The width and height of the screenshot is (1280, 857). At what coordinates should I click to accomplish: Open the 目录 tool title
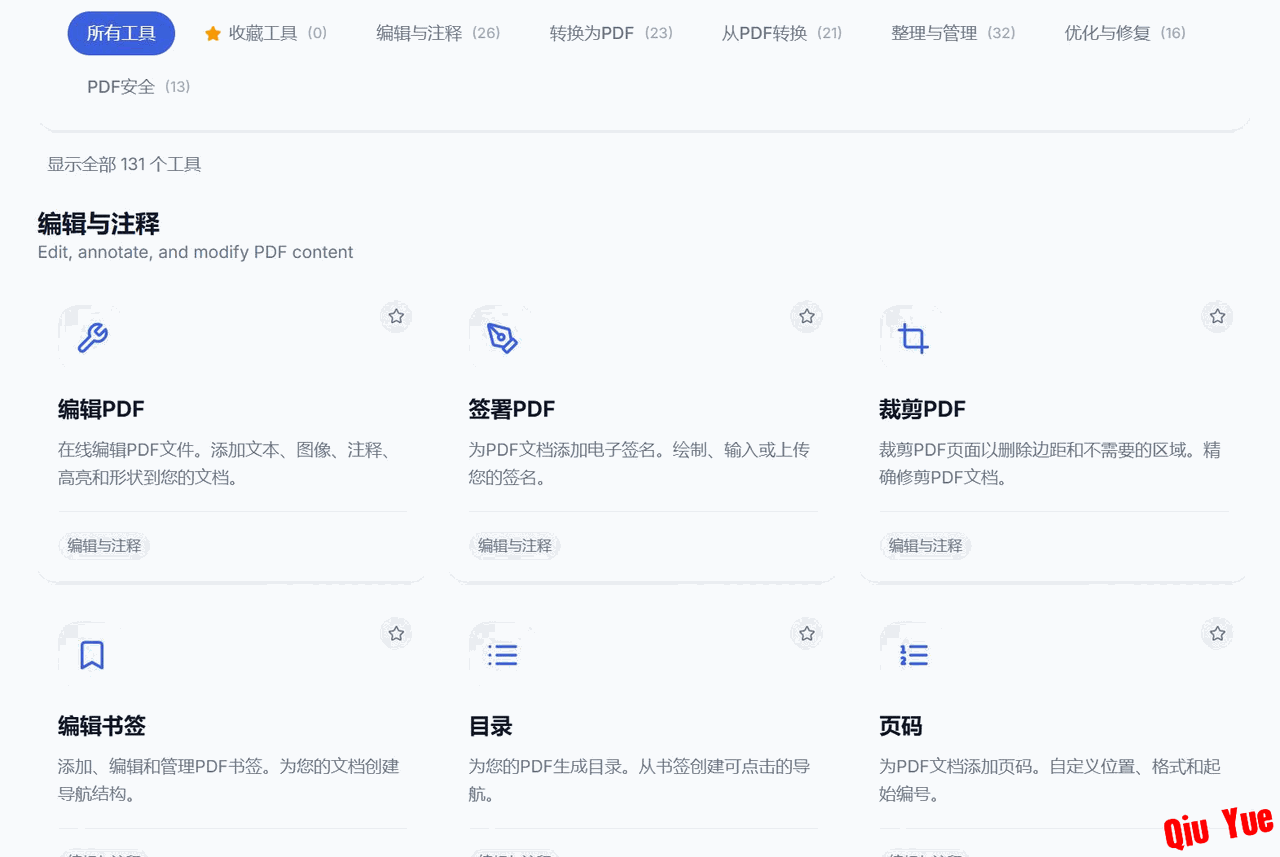pyautogui.click(x=491, y=726)
